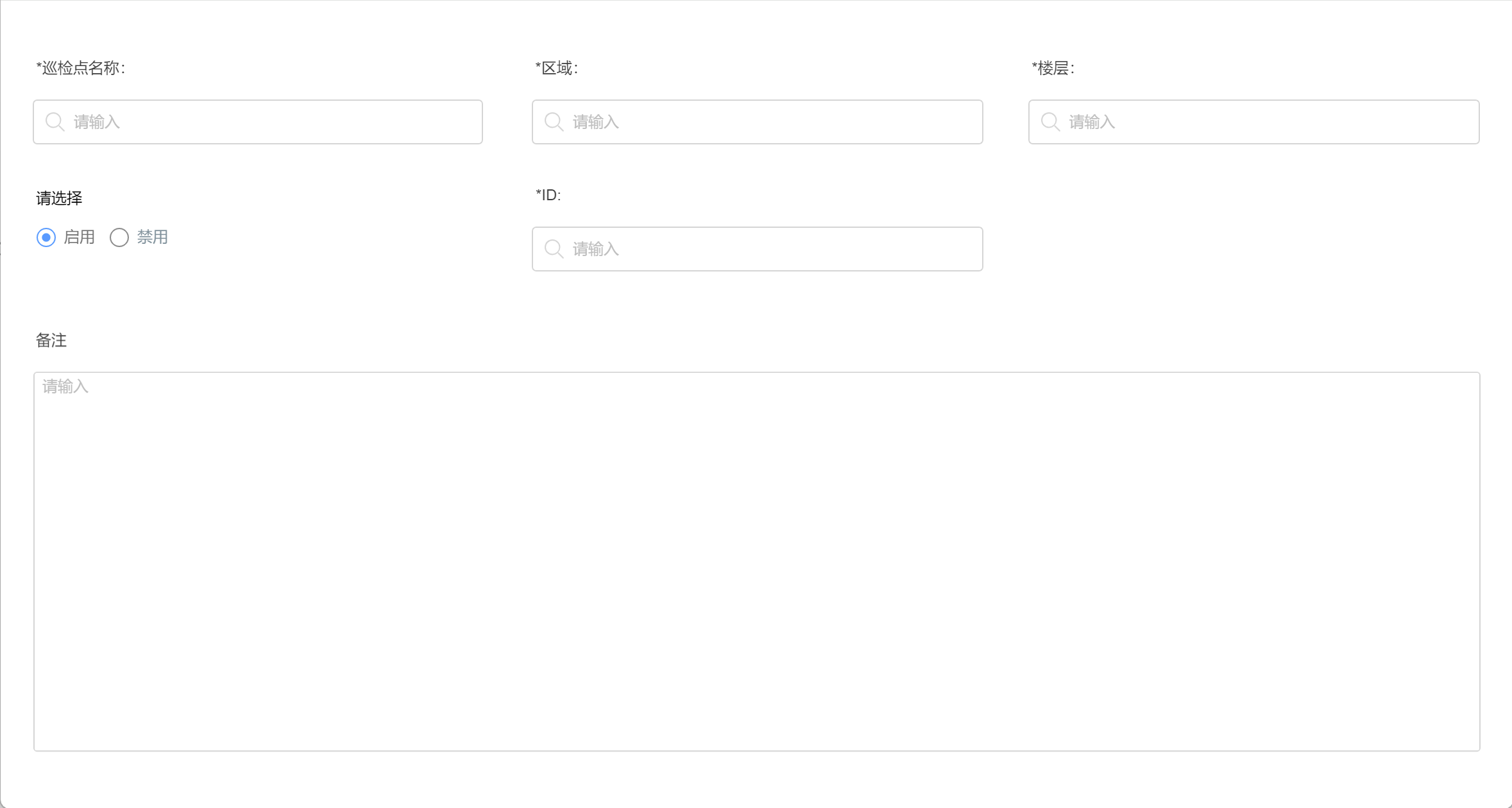
Task: Click search icon in 楼层 field
Action: (x=1050, y=122)
